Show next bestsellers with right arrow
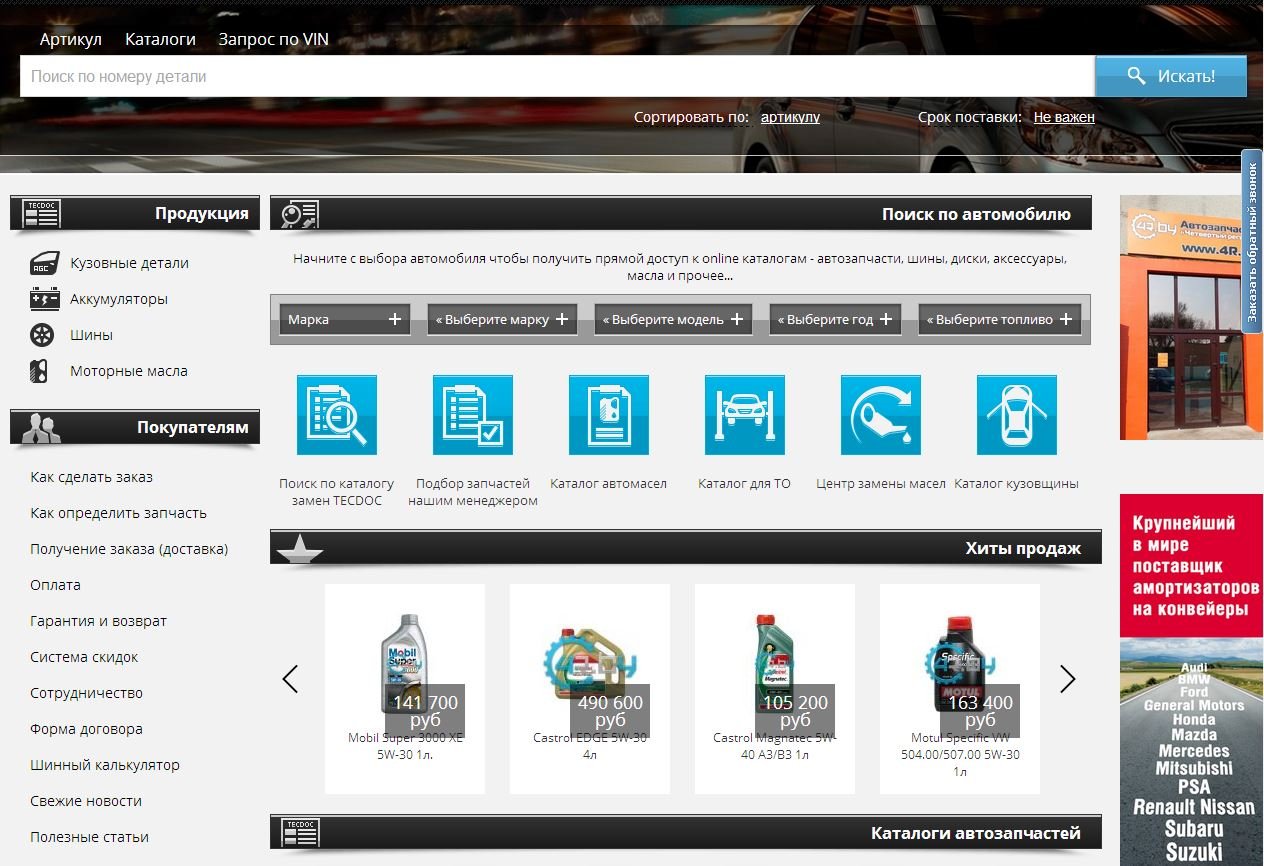Viewport: 1264px width, 866px height. (x=1068, y=680)
